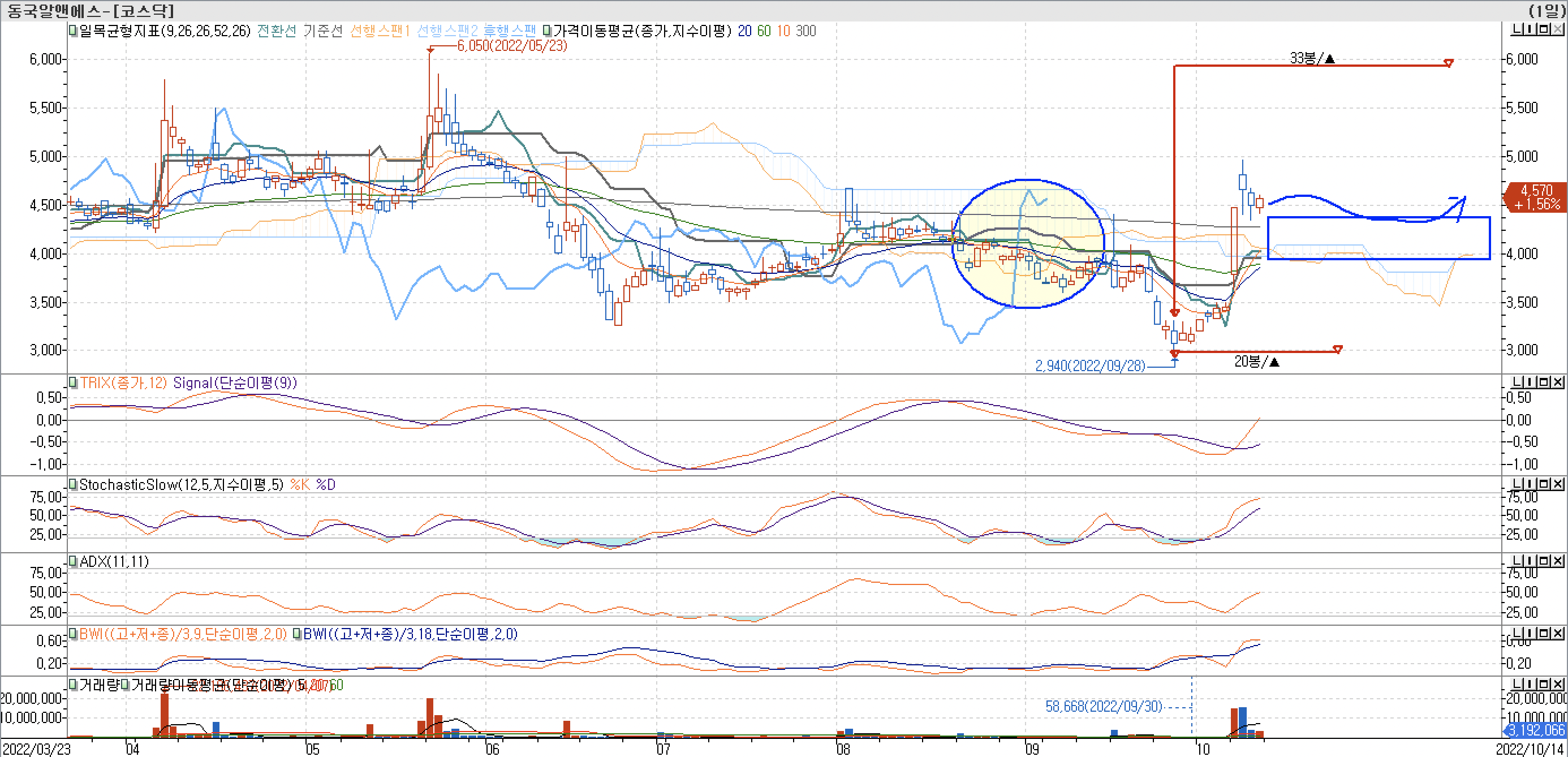This screenshot has height=757, width=1568.
Task: Click the 후행스팬 legend label
Action: 510,31
